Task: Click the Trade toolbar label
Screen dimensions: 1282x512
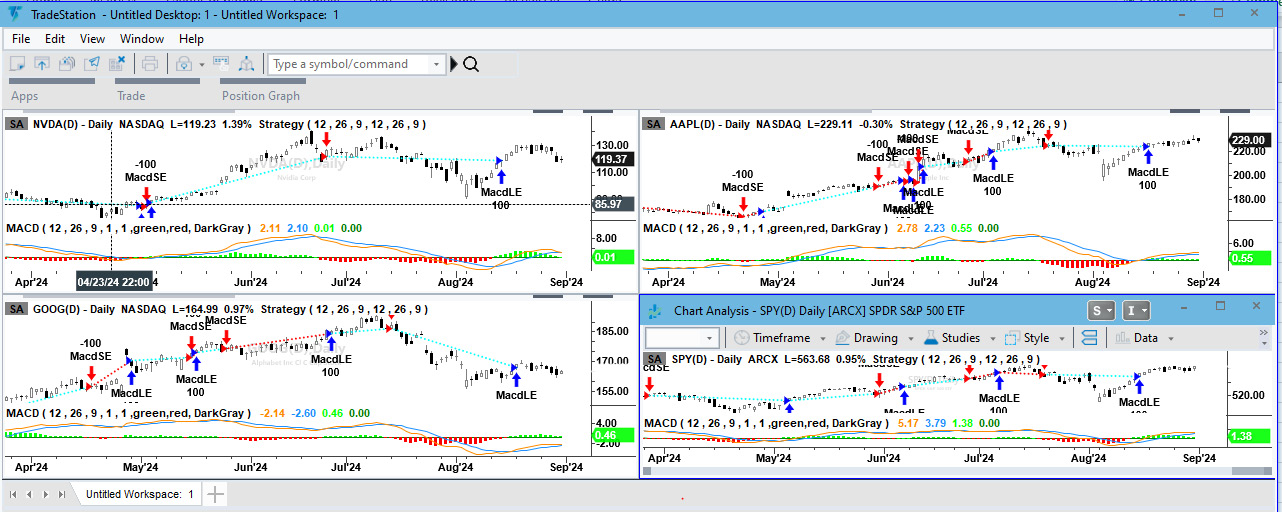Action: pyautogui.click(x=131, y=96)
